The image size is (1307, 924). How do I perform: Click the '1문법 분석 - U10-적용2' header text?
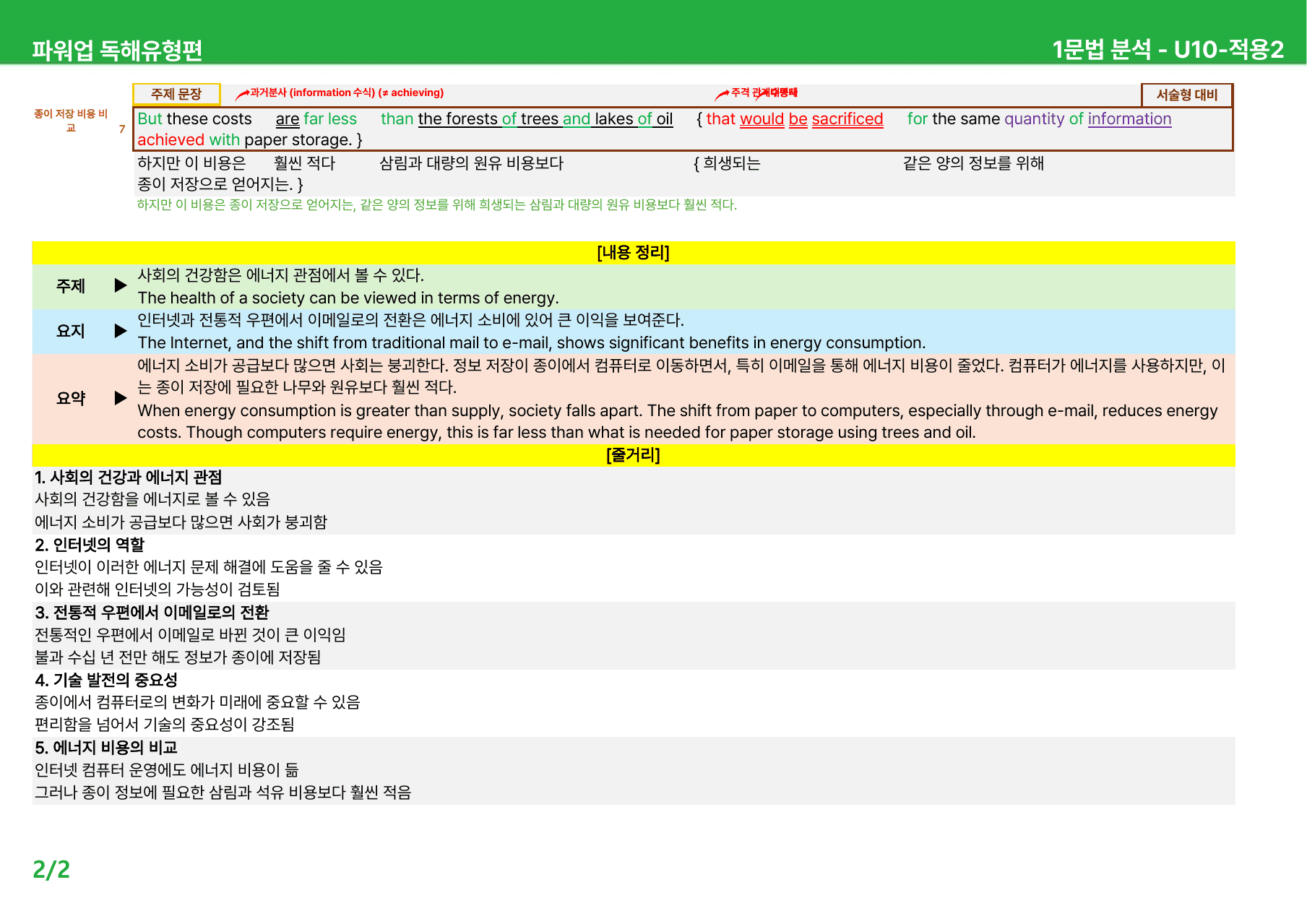pyautogui.click(x=1168, y=49)
